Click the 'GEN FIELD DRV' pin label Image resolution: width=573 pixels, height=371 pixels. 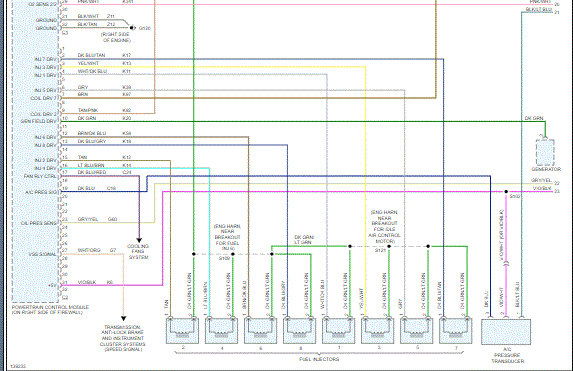pyautogui.click(x=39, y=121)
